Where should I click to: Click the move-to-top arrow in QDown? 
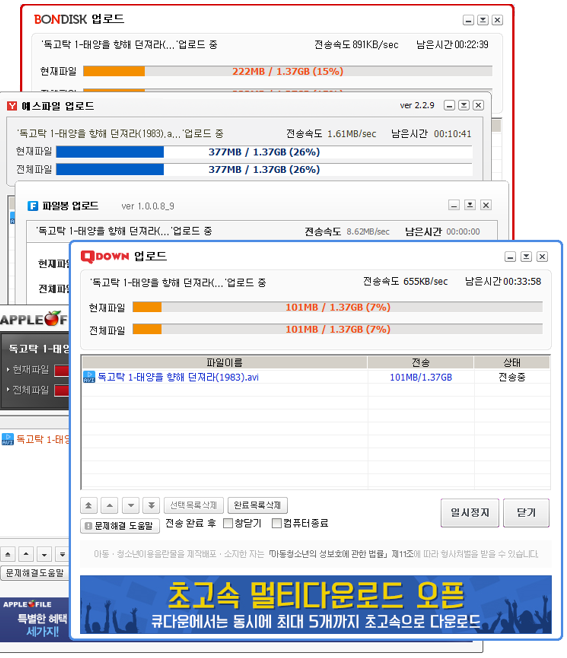(x=89, y=505)
